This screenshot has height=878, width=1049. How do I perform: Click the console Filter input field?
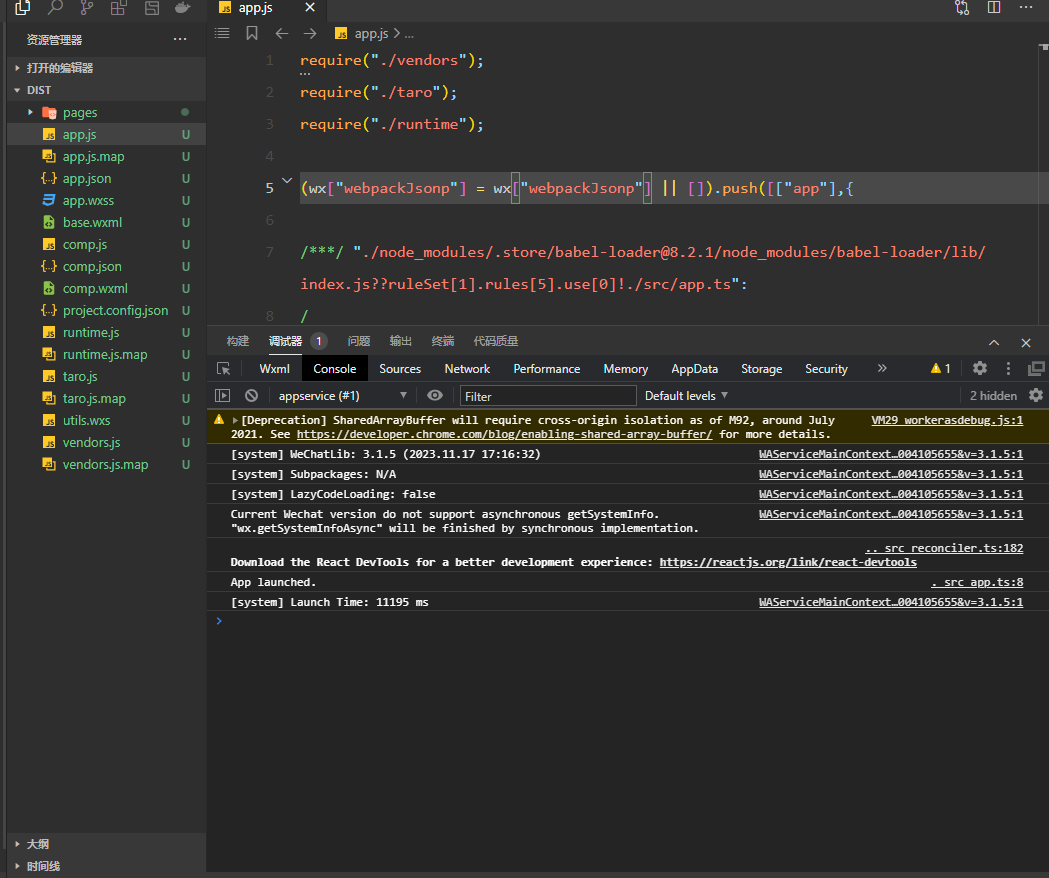[548, 396]
